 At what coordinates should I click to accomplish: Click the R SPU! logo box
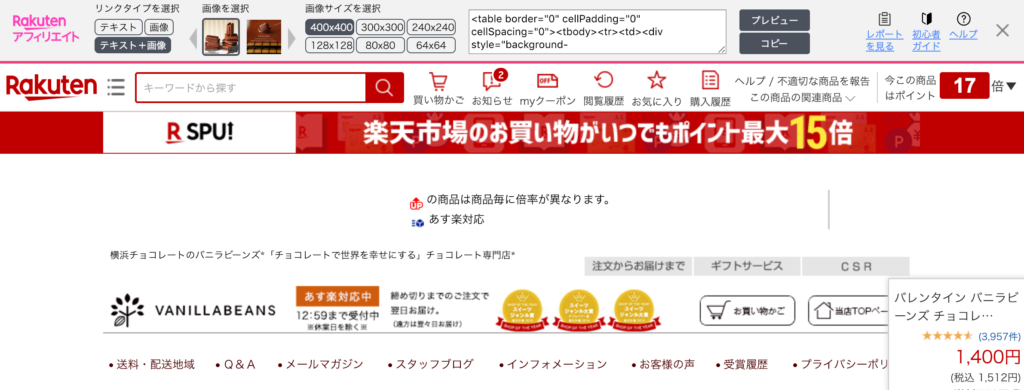click(199, 133)
